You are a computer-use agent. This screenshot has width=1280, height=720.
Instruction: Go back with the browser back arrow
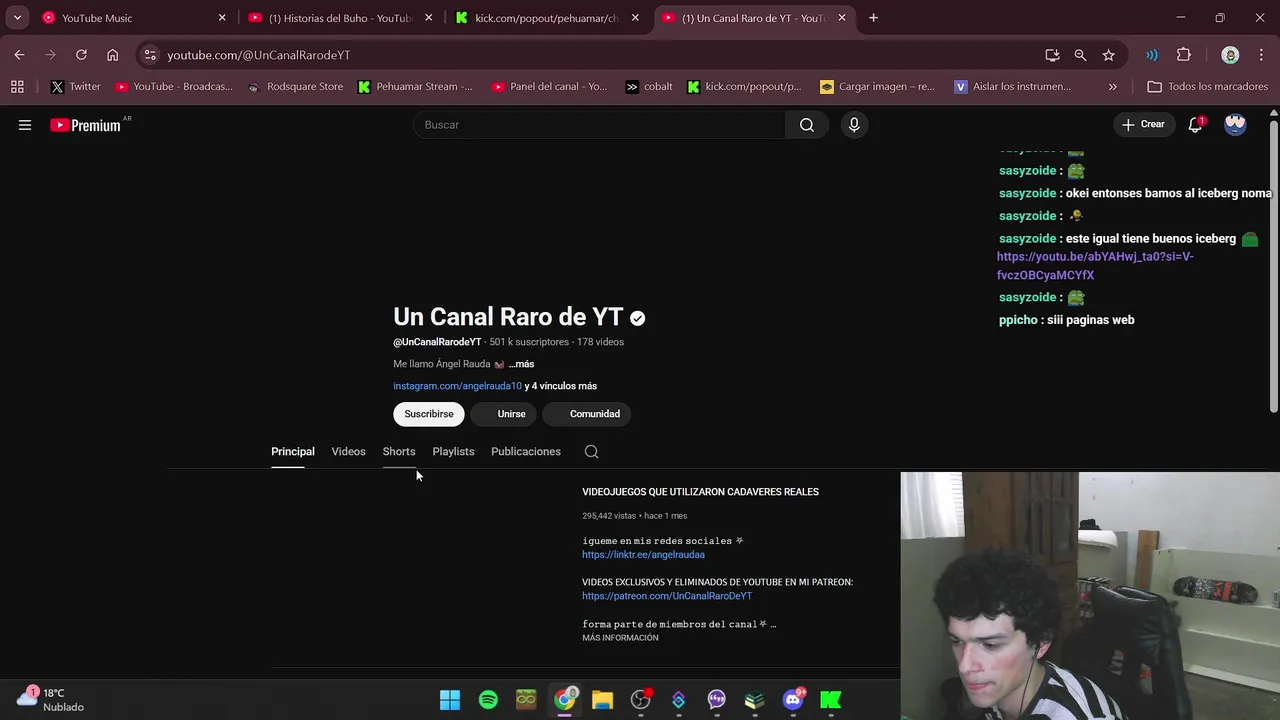19,55
